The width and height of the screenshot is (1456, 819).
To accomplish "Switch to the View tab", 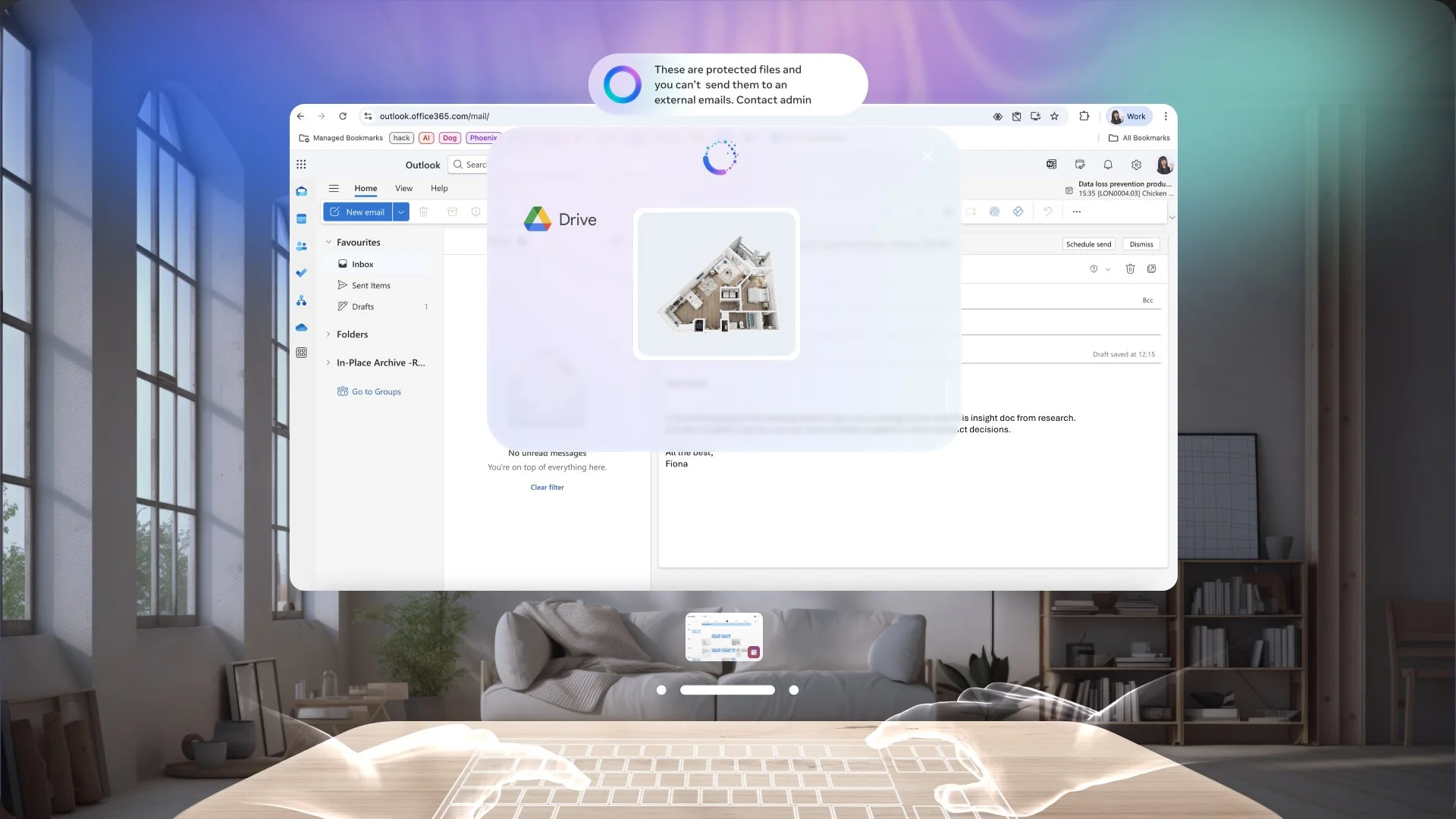I will tap(403, 188).
